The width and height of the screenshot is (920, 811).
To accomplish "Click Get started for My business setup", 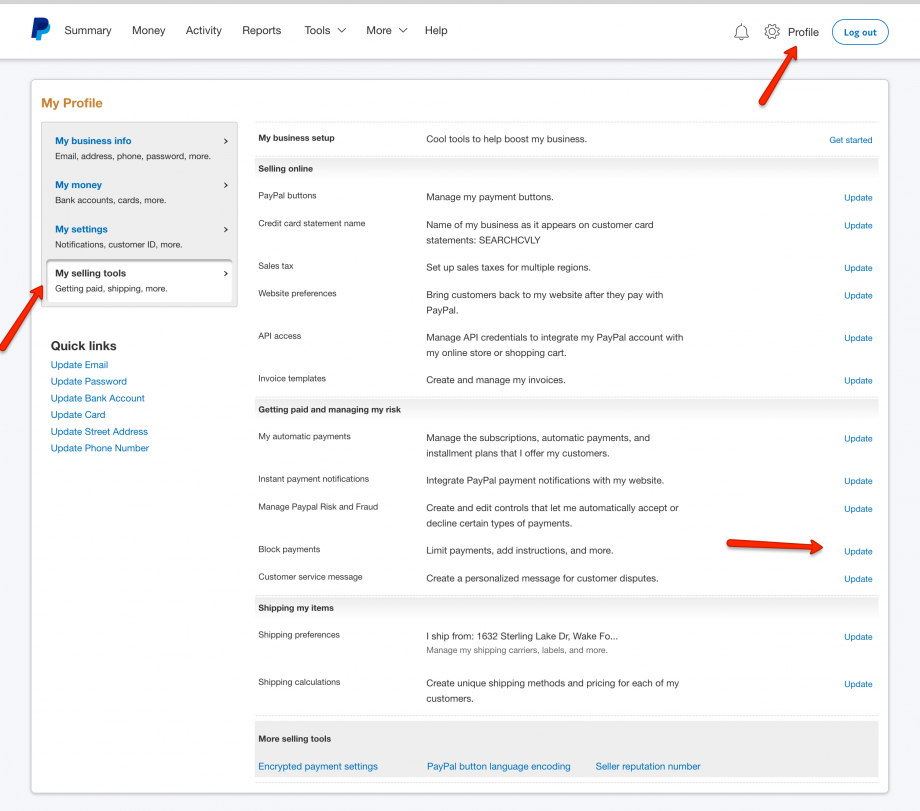I will click(x=850, y=140).
